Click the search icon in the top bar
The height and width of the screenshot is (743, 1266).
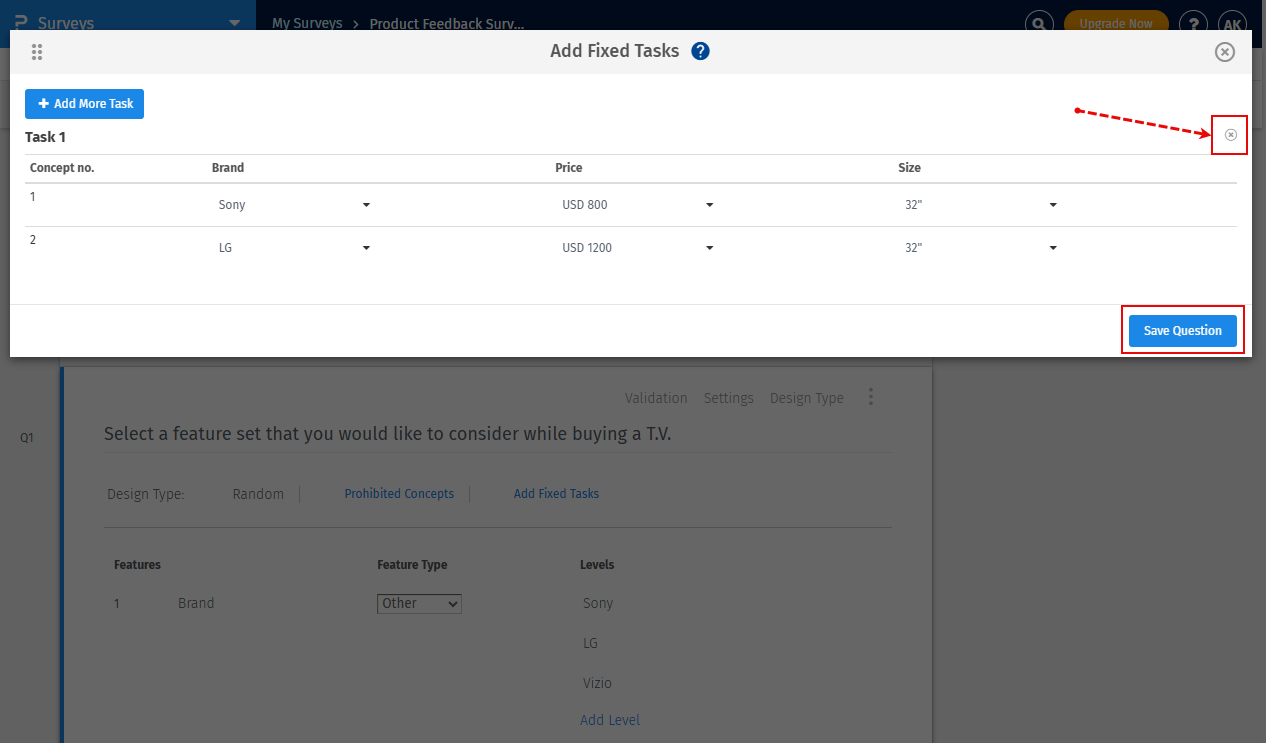(1039, 22)
